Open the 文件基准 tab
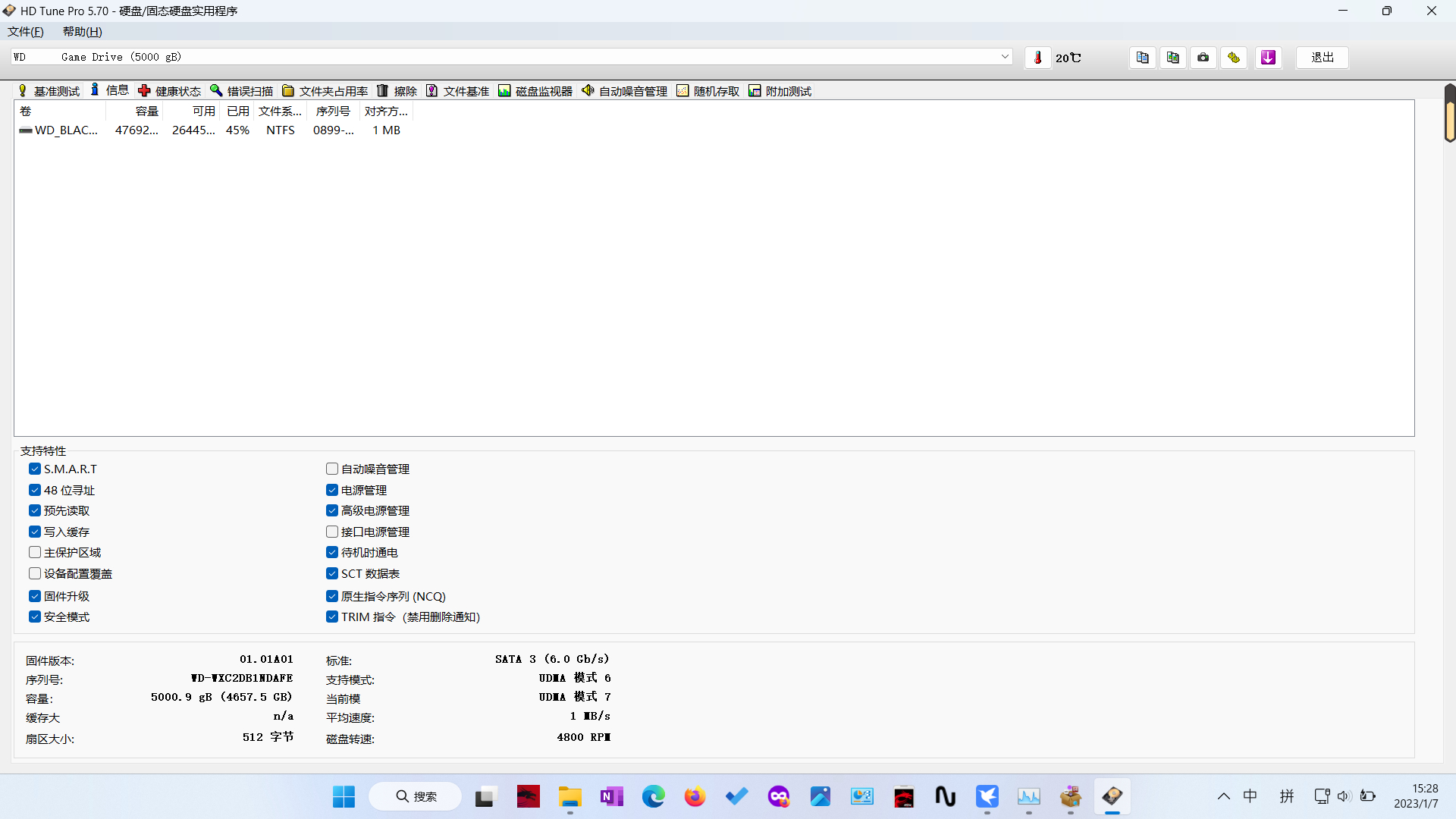The width and height of the screenshot is (1456, 819). (x=458, y=91)
